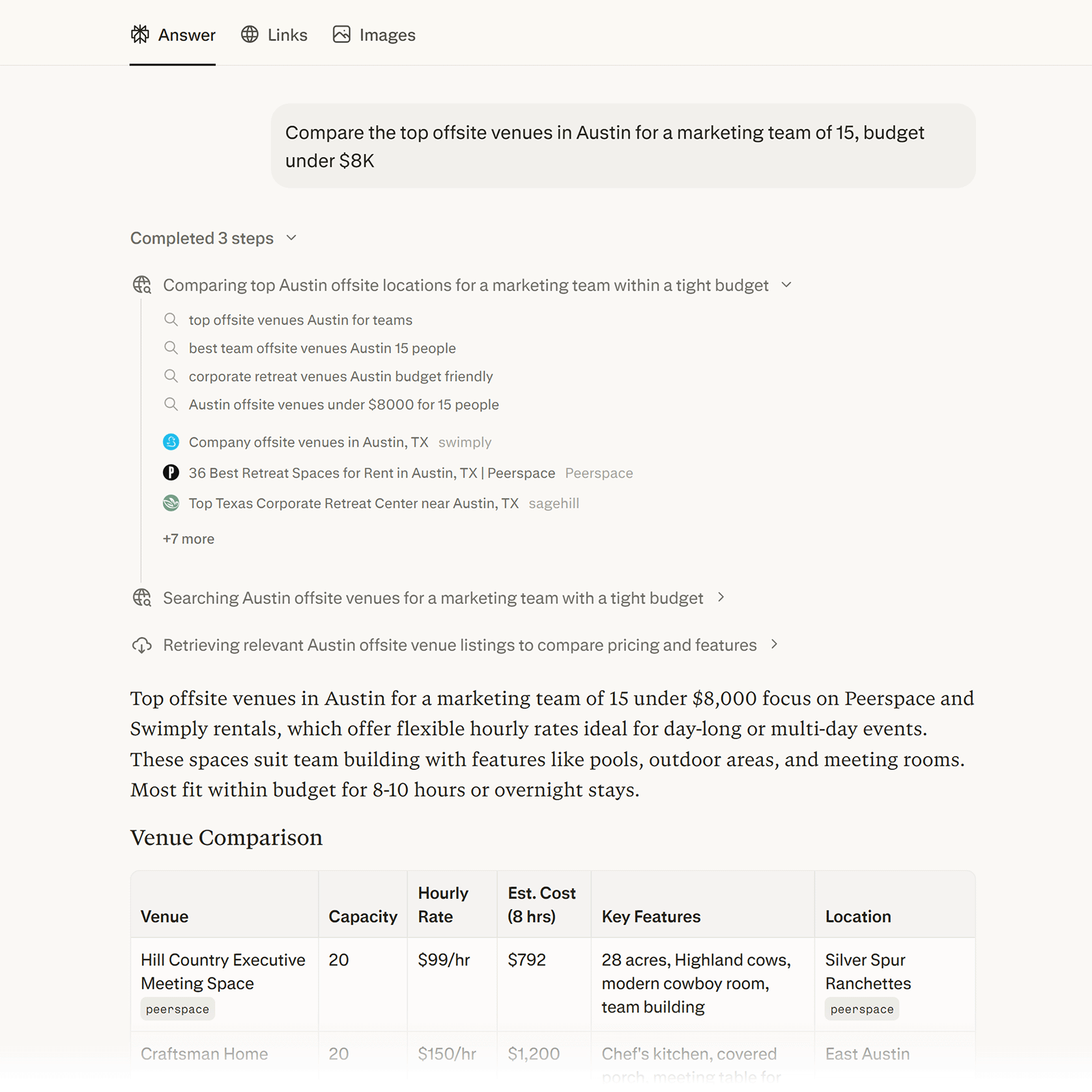Image resolution: width=1092 pixels, height=1092 pixels.
Task: Collapse the 'Completed 3 steps' section
Action: [291, 238]
